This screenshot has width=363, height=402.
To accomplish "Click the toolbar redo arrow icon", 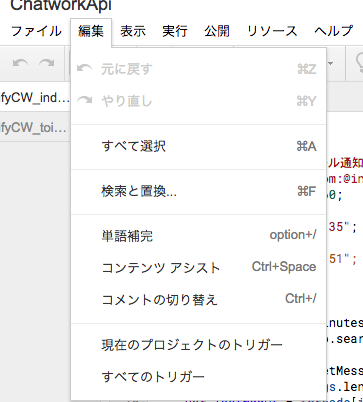I will [46, 63].
